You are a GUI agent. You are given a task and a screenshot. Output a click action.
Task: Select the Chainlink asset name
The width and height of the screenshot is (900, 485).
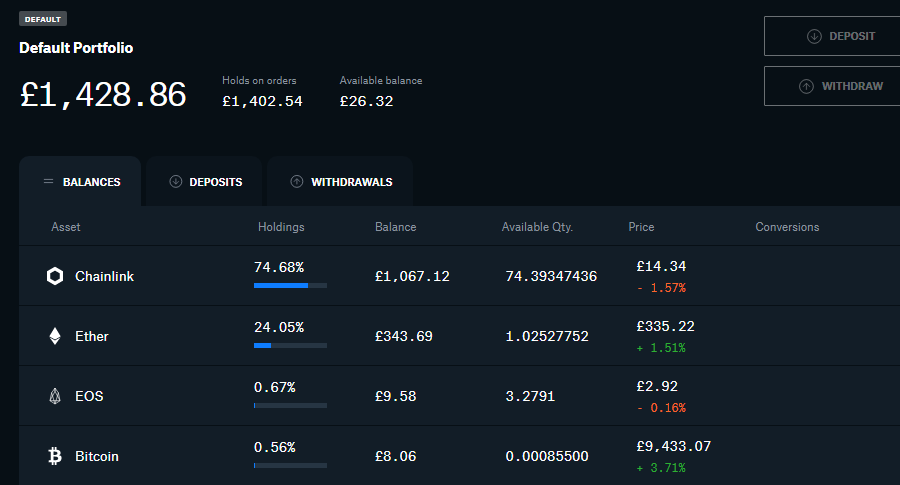click(x=104, y=276)
